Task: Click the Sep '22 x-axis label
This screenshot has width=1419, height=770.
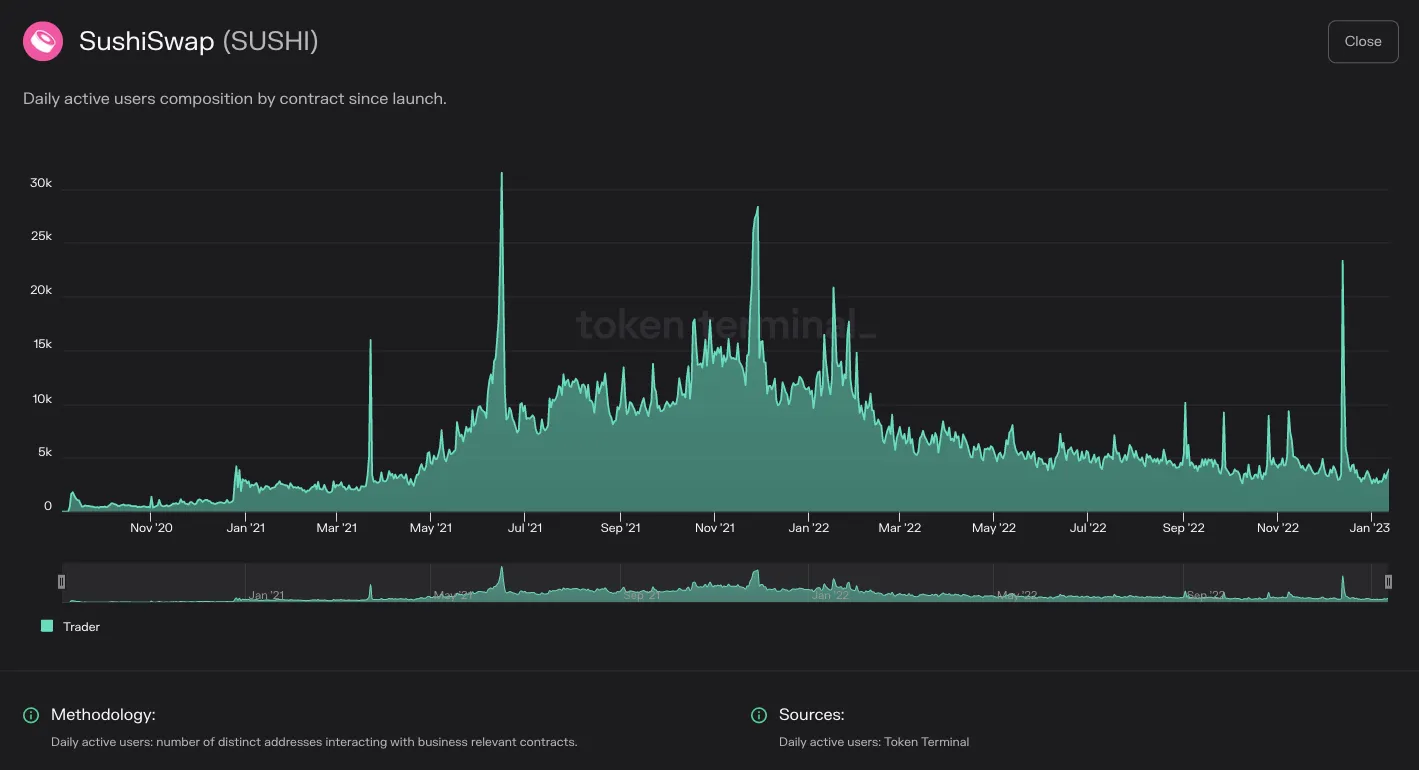Action: 1183,528
